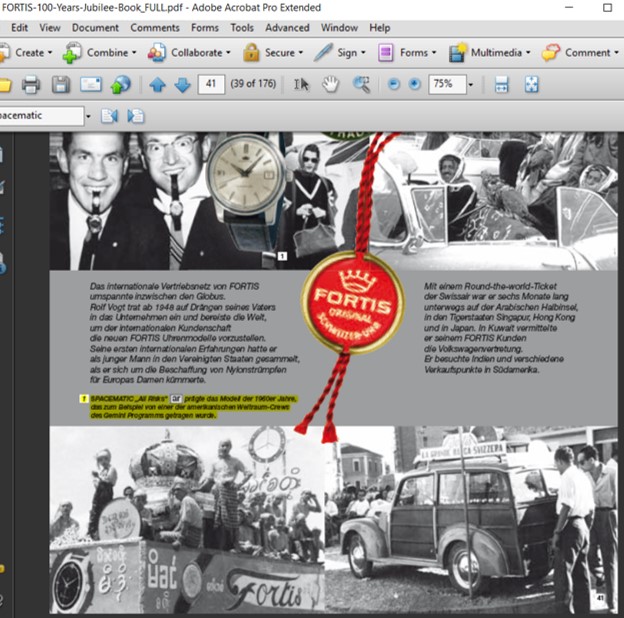Click the Secure padlock icon
This screenshot has height=618, width=624.
pyautogui.click(x=251, y=53)
